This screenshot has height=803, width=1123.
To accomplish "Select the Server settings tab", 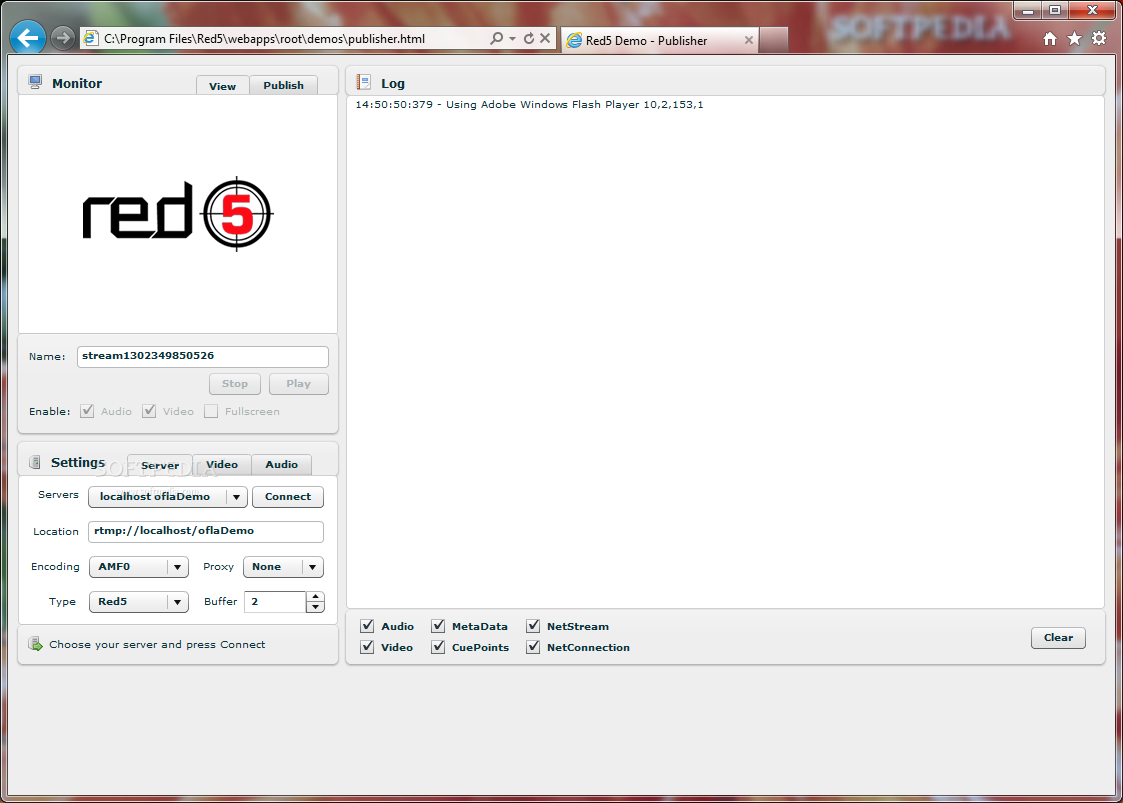I will point(160,465).
